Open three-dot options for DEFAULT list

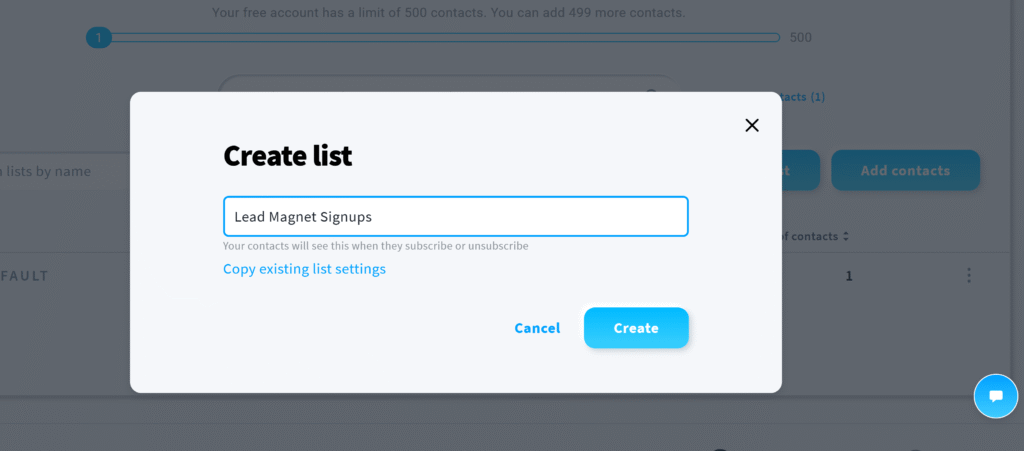[968, 275]
